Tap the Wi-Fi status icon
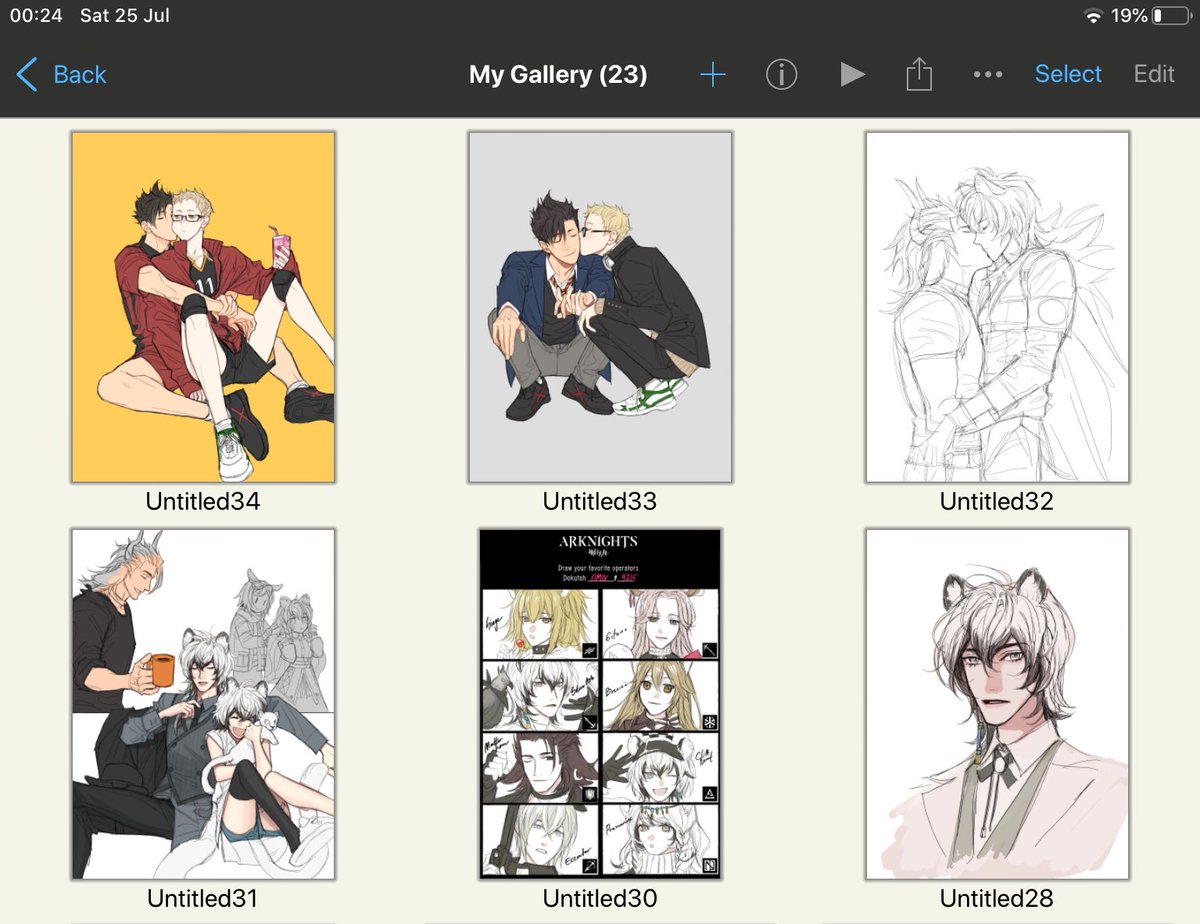1200x924 pixels. [x=1093, y=16]
